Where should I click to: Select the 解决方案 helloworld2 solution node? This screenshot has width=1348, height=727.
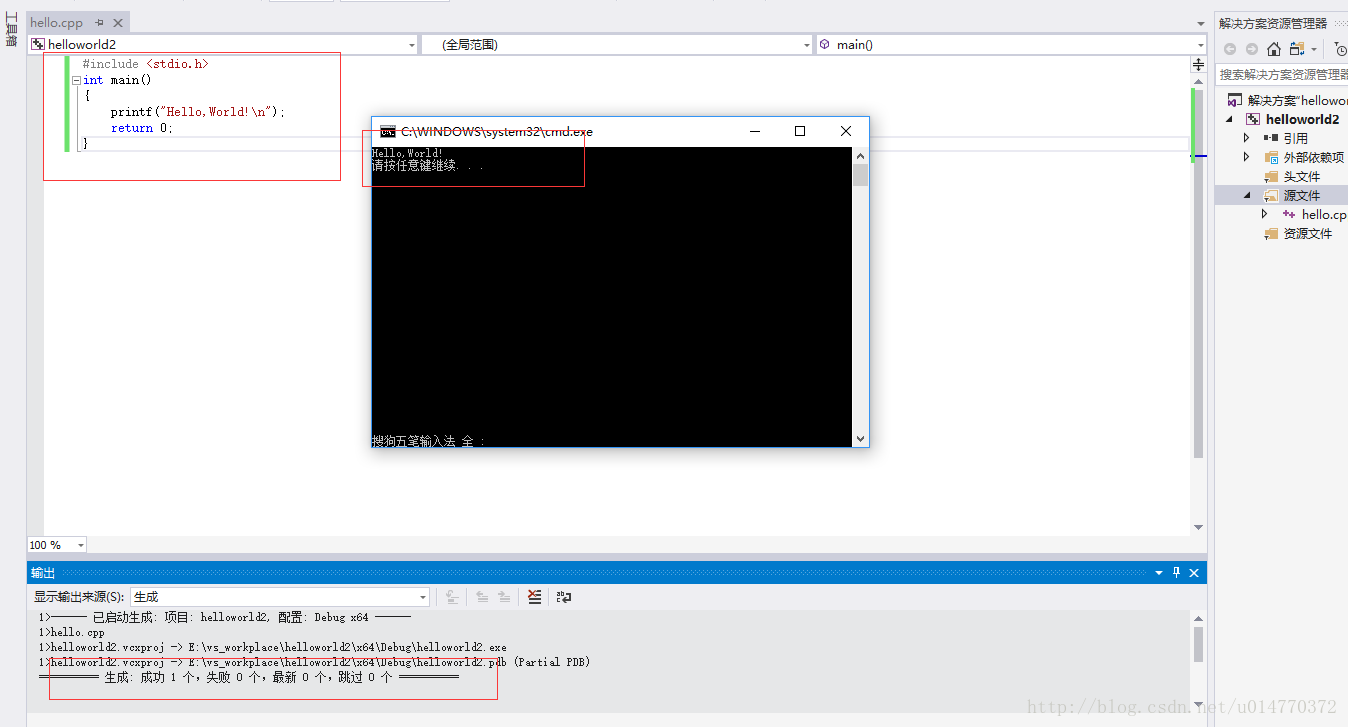(1297, 100)
